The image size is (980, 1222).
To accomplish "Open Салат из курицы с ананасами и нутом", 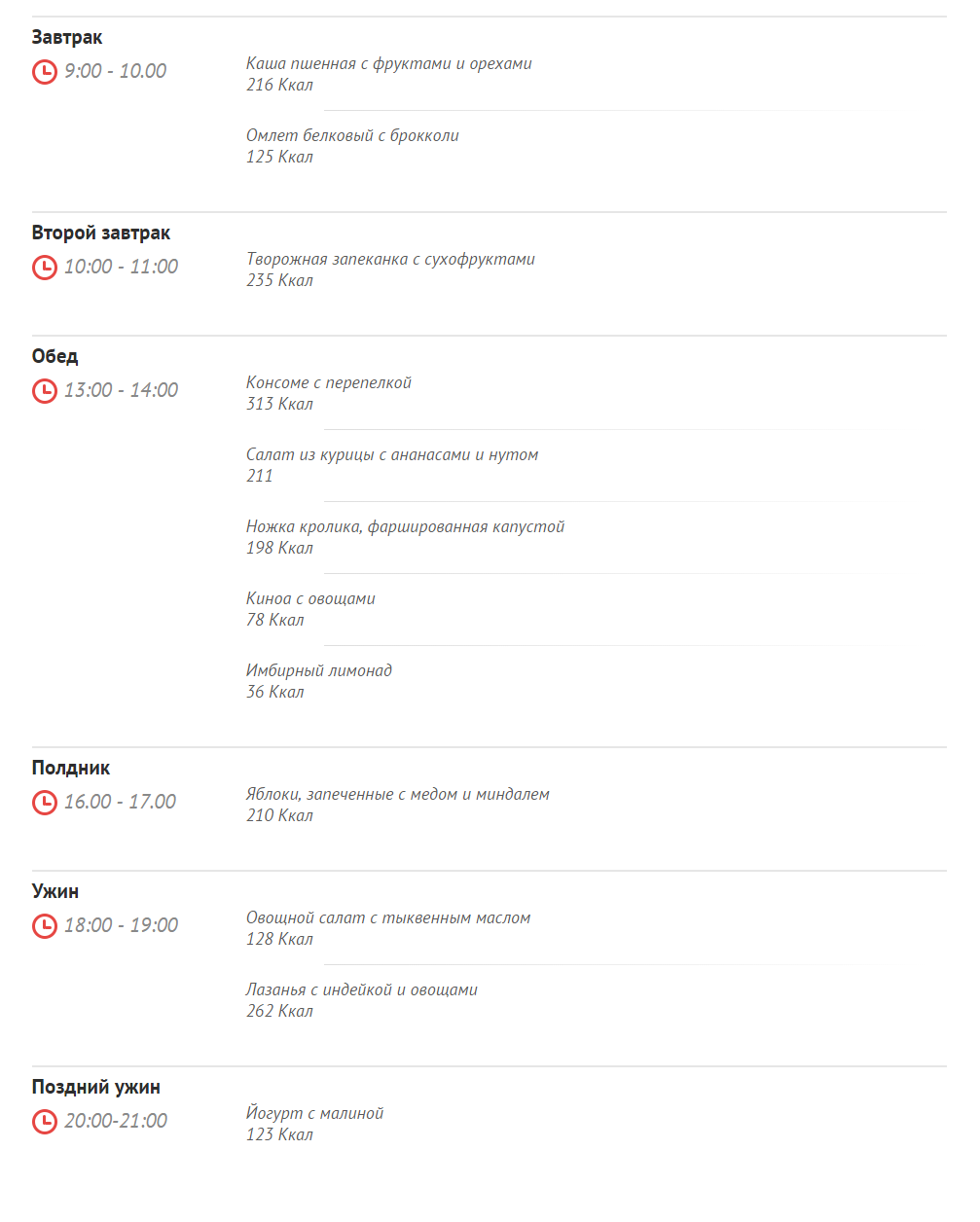I will click(x=392, y=455).
